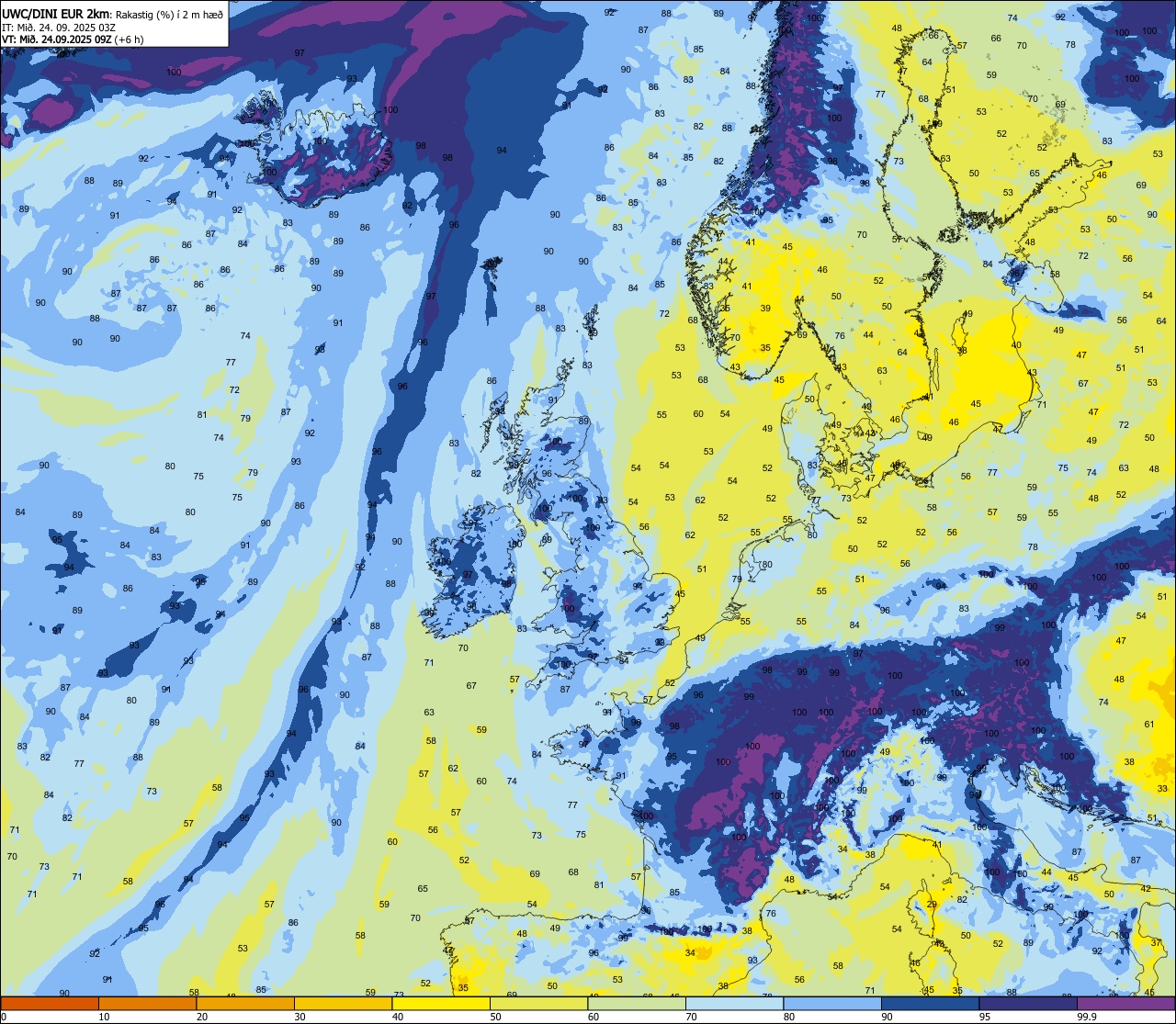Image resolution: width=1176 pixels, height=1024 pixels.
Task: Click the "Rakastig (%) í 2 m hæð" label
Action: 168,15
